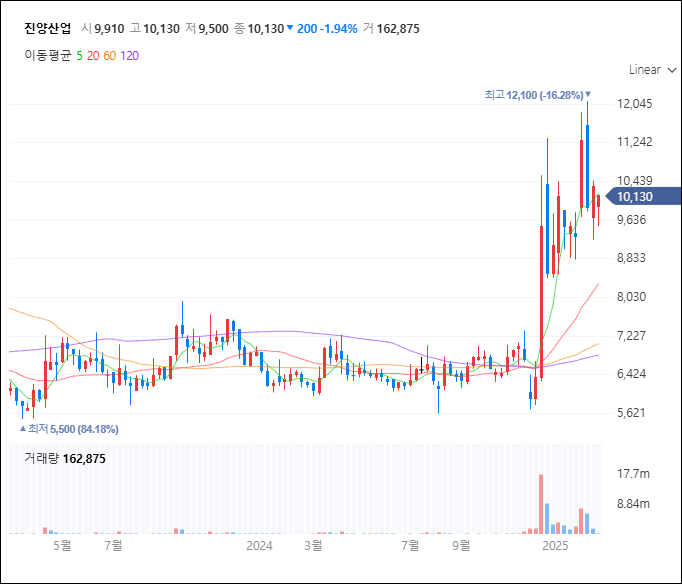Click the 최저 5,500 low marker label

click(x=69, y=429)
